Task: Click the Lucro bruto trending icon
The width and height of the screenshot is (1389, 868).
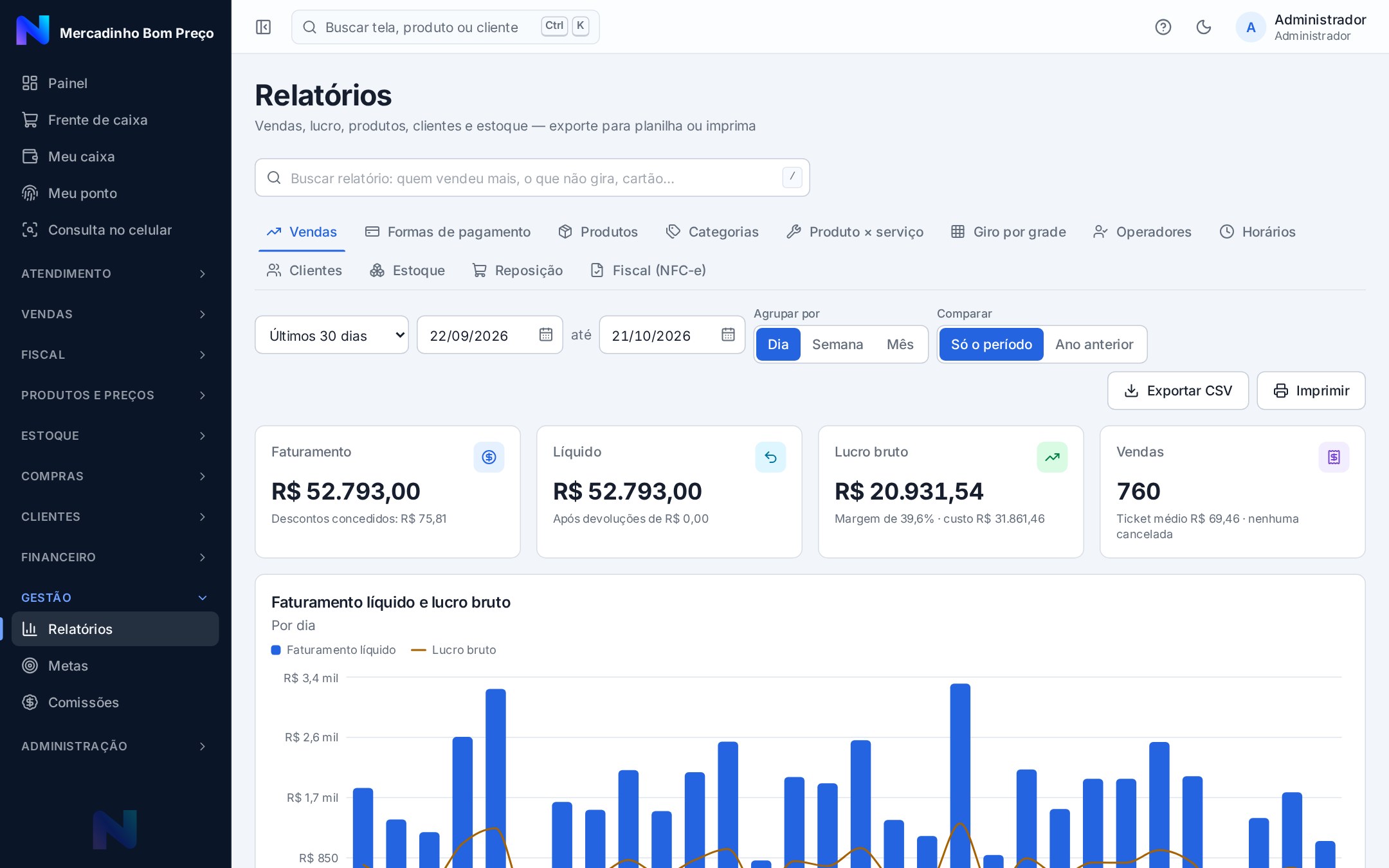Action: (x=1052, y=457)
